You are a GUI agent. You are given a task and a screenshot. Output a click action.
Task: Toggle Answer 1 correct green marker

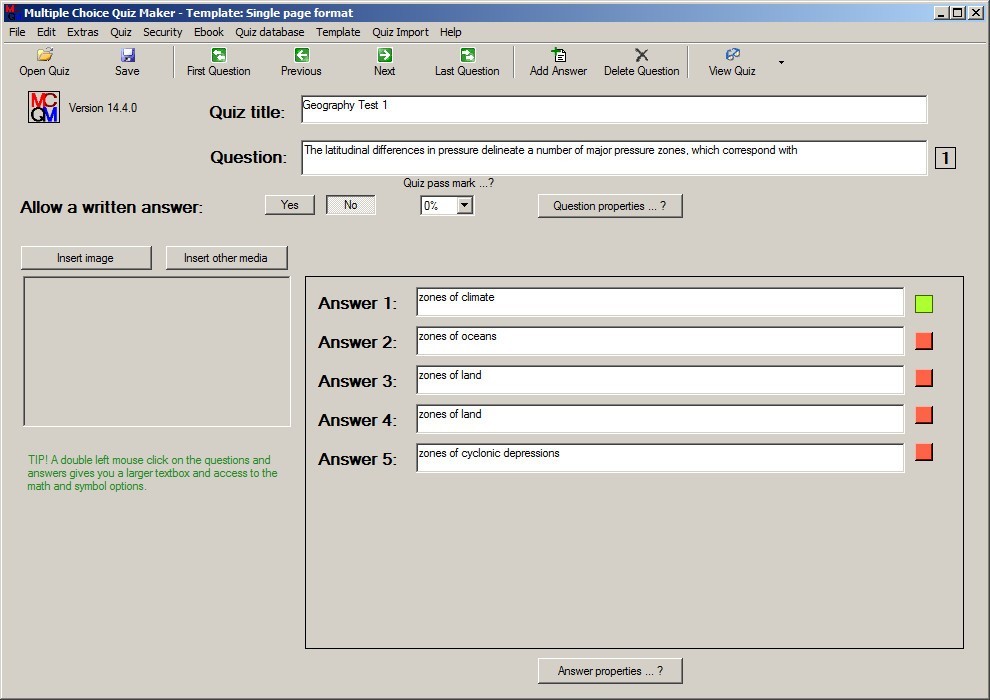[924, 304]
